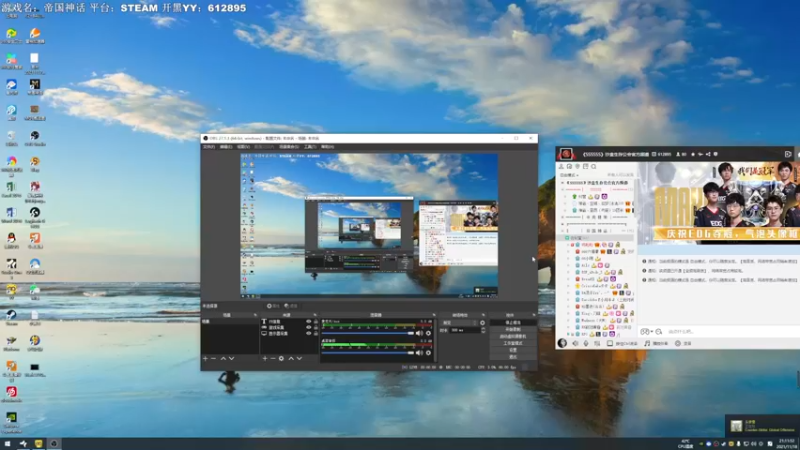The height and width of the screenshot is (450, 800).
Task: Open the 文件(F) menu in OBS
Action: point(209,147)
